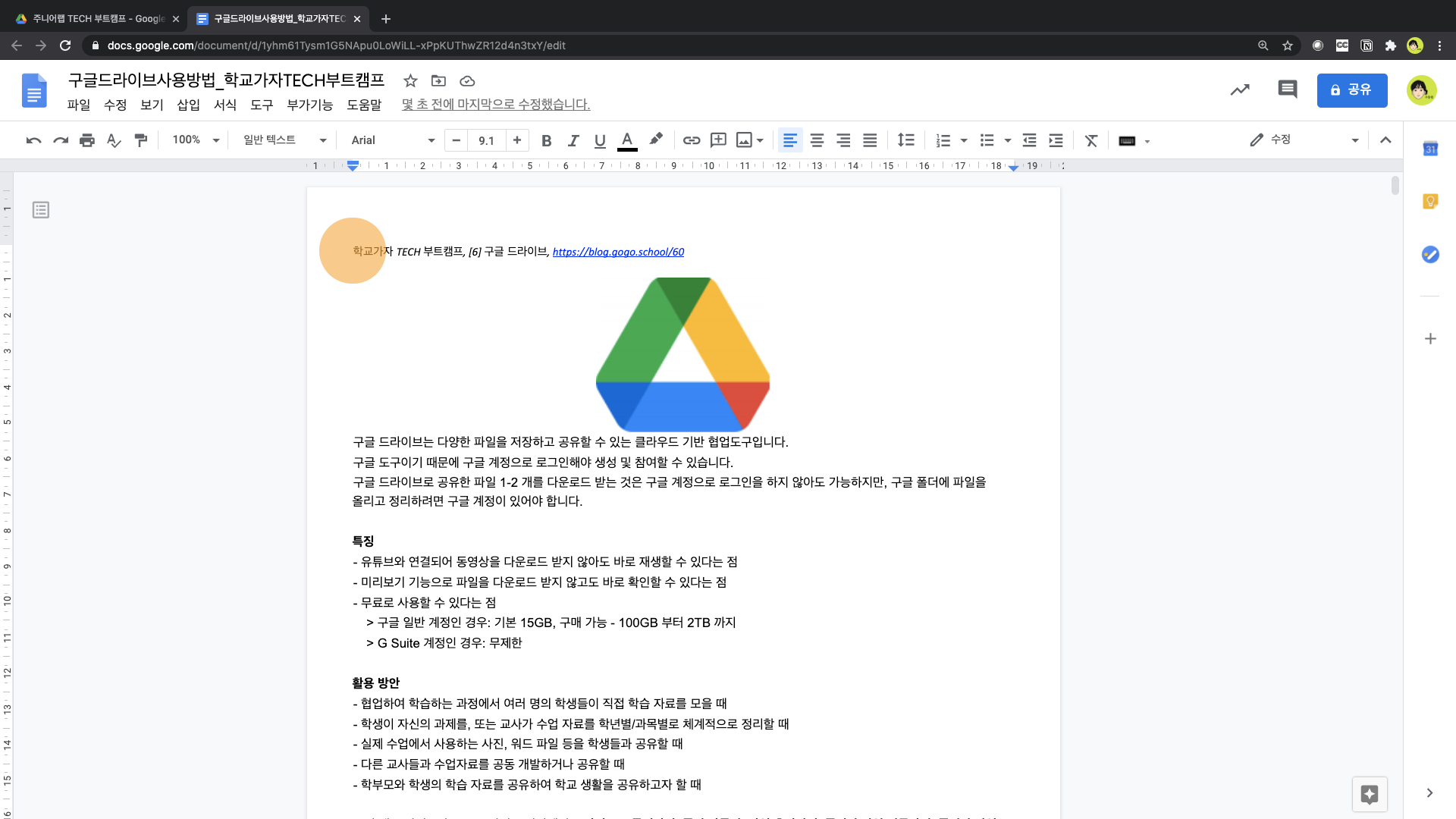This screenshot has width=1456, height=819.
Task: Open document outline panel icon
Action: click(x=41, y=210)
